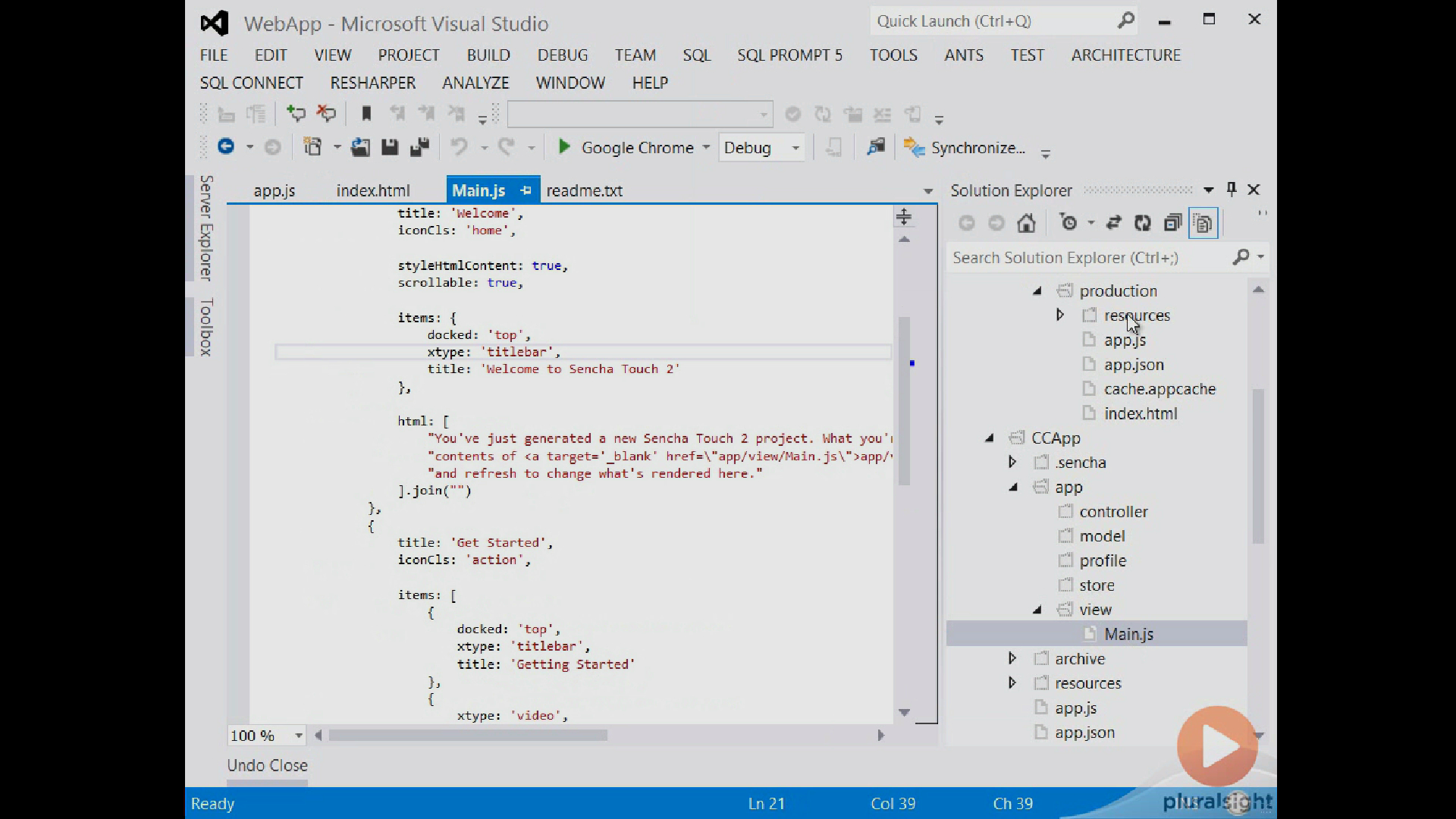Collapse the view folder node
1456x819 pixels.
click(x=1037, y=609)
